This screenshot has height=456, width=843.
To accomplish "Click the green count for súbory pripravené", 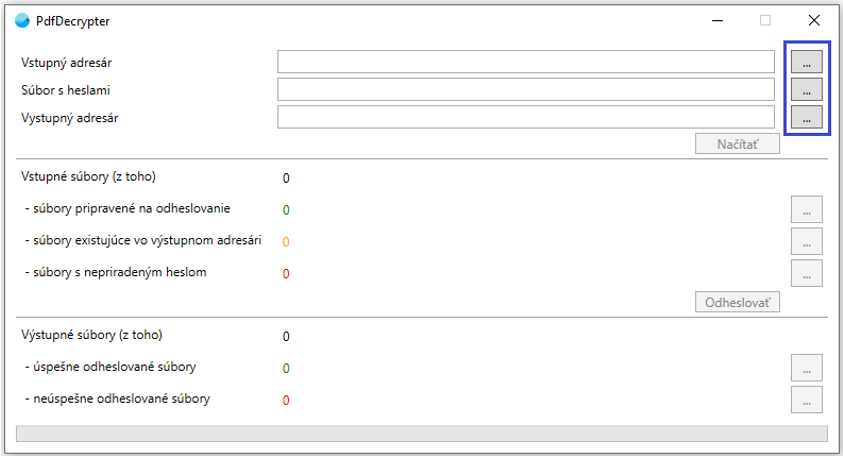I will pos(286,210).
